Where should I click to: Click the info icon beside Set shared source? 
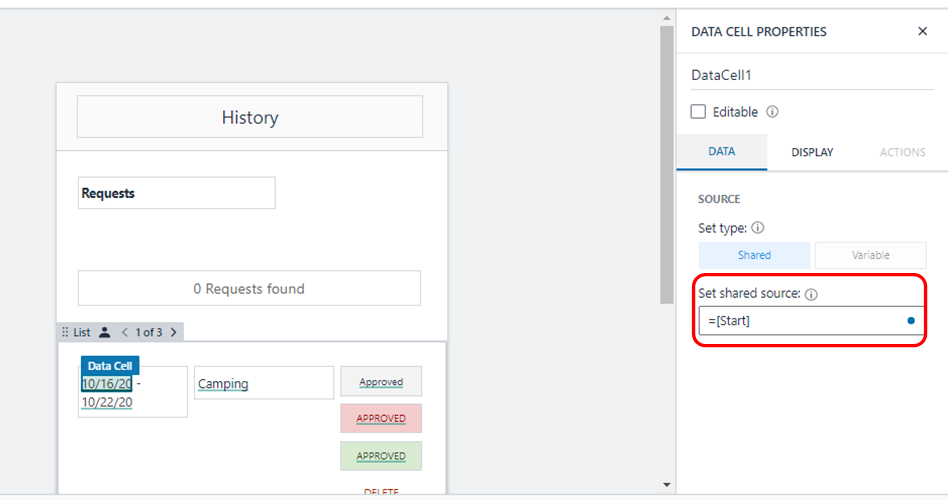click(x=811, y=295)
